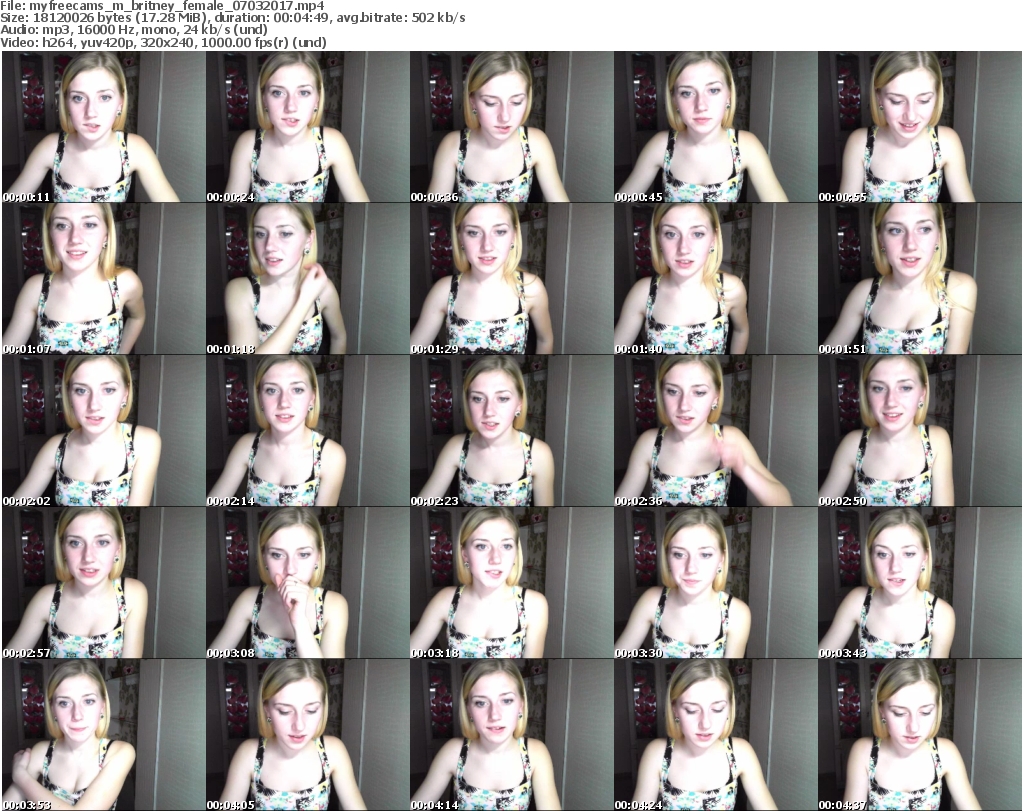
Task: Open the frame stamped 00:01:51
Action: pos(920,279)
